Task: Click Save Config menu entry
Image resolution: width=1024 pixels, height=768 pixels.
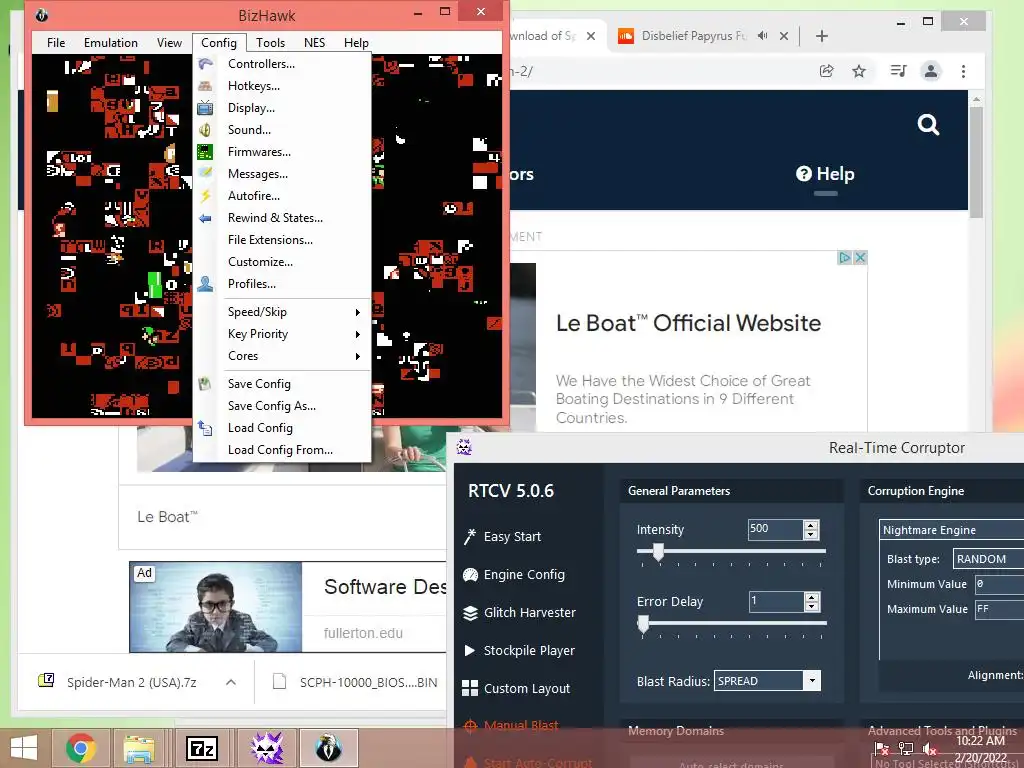Action: [x=282, y=384]
